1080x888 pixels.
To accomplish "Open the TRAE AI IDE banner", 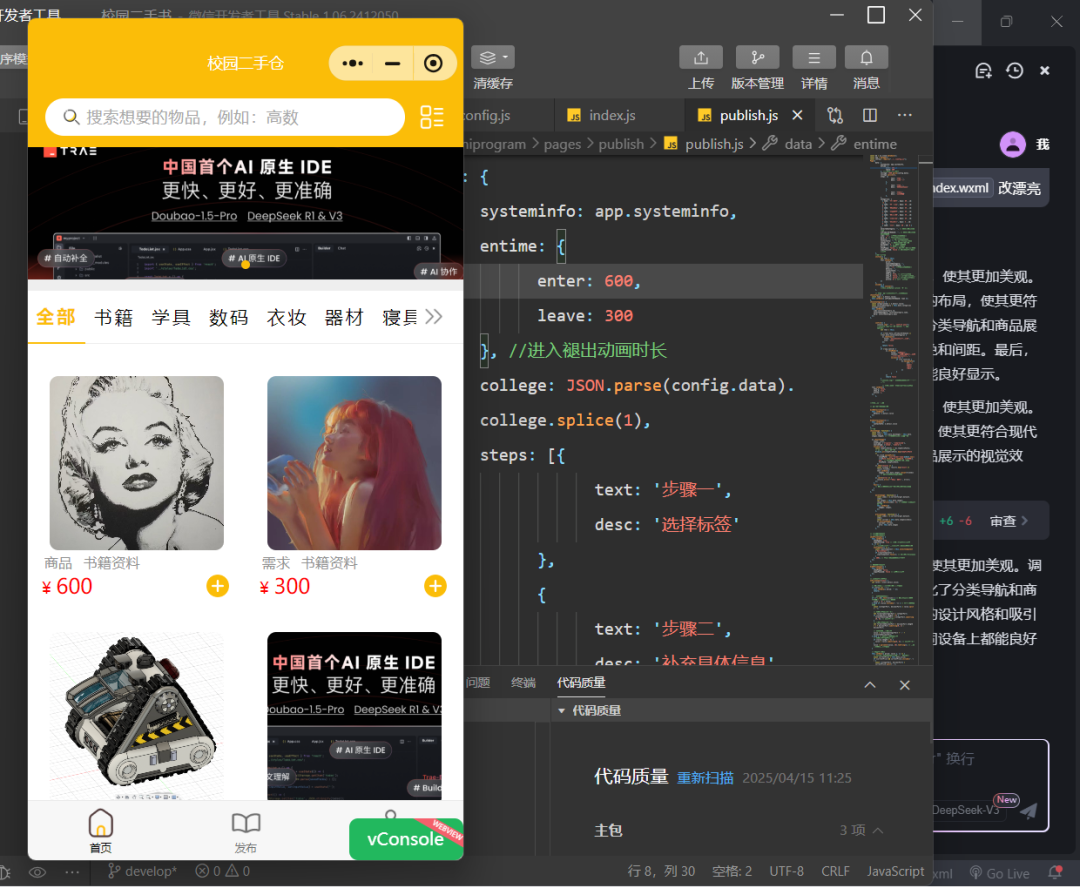I will (x=245, y=212).
